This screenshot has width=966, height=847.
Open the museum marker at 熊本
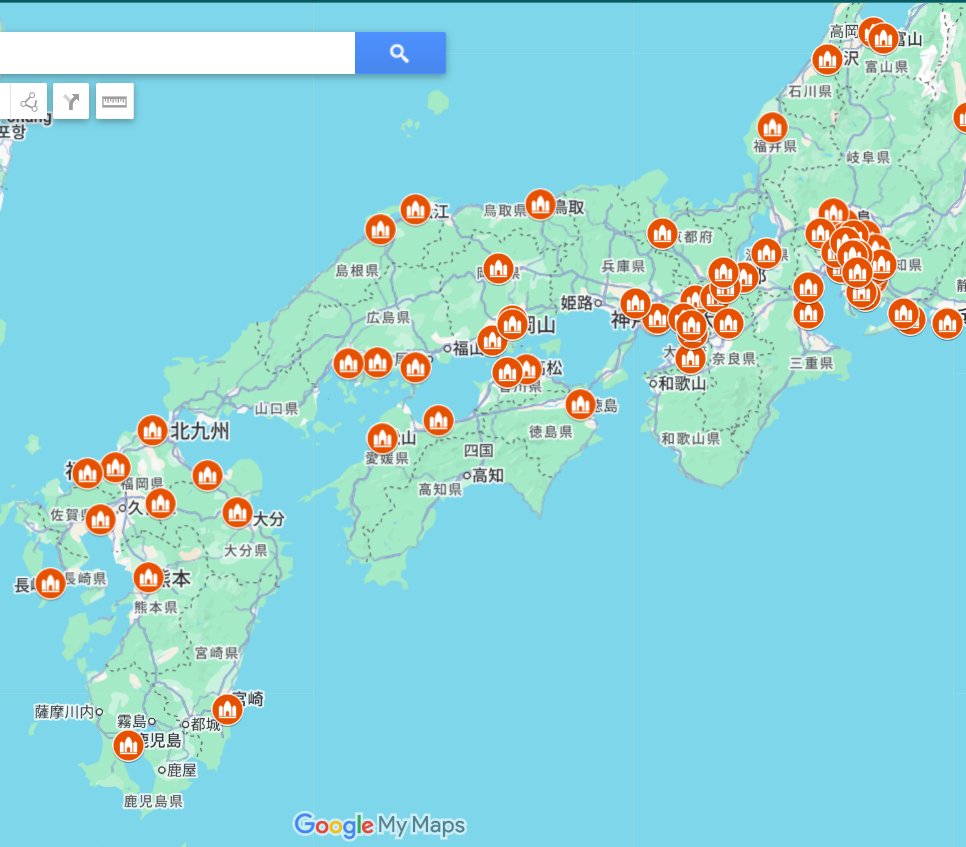[x=148, y=577]
